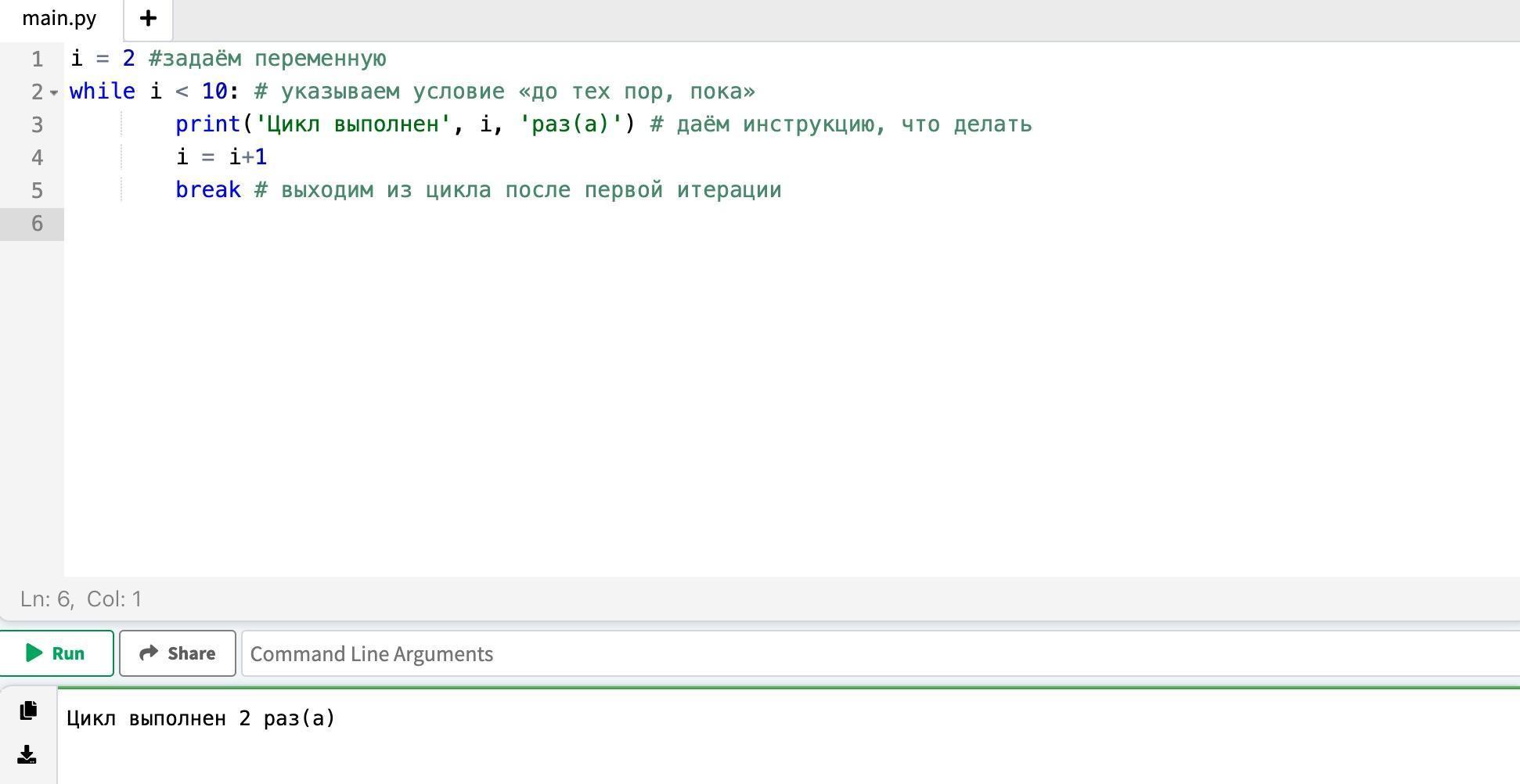Share the code via Share button
Viewport: 1520px width, 784px height.
[178, 653]
